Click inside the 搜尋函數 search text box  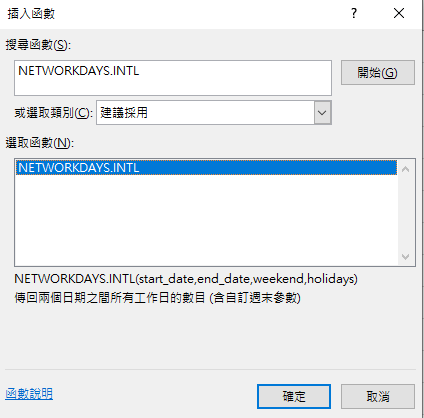(173, 78)
